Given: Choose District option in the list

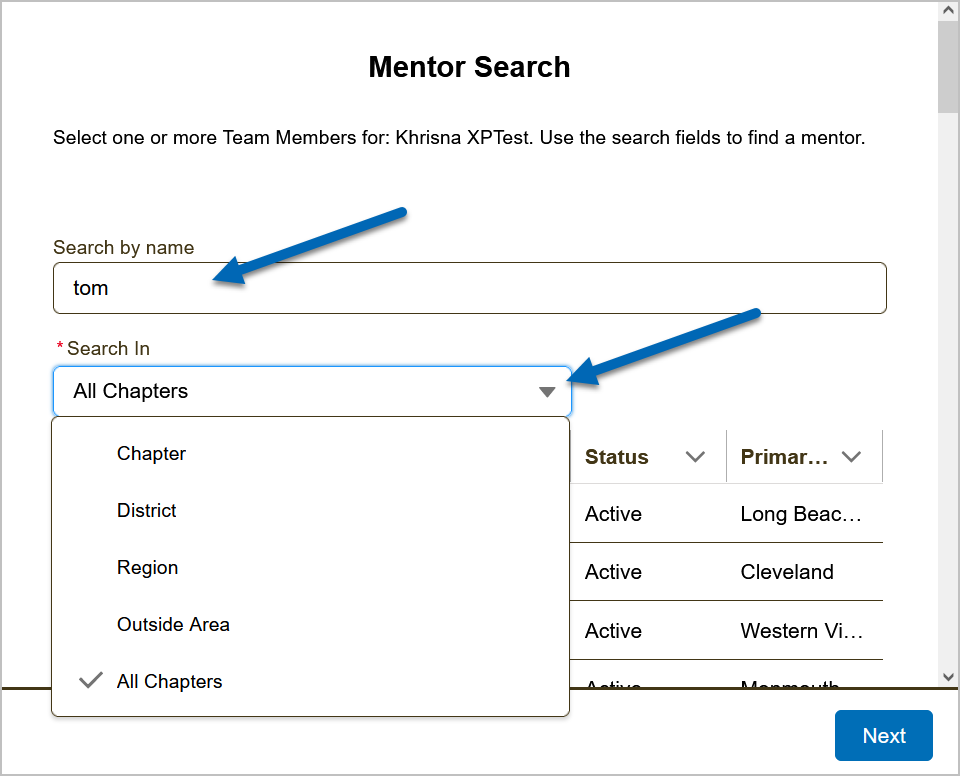Looking at the screenshot, I should [x=146, y=510].
